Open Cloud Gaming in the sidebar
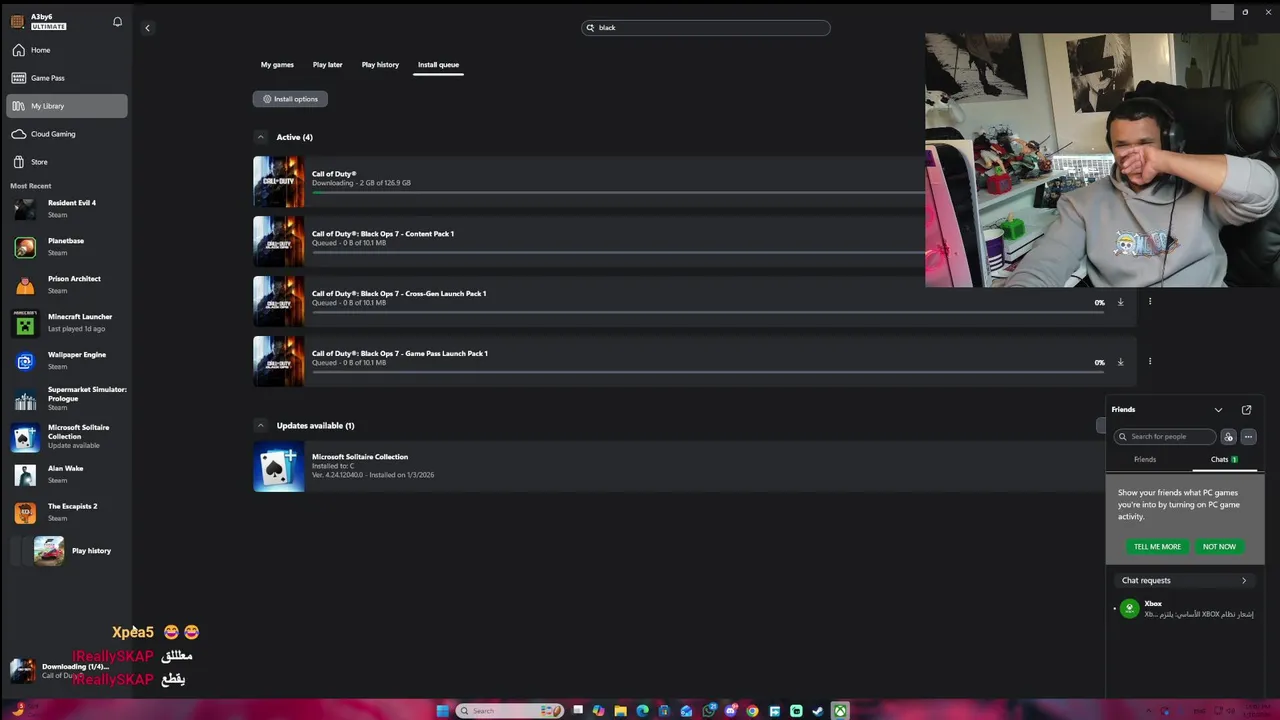1280x720 pixels. coord(66,134)
